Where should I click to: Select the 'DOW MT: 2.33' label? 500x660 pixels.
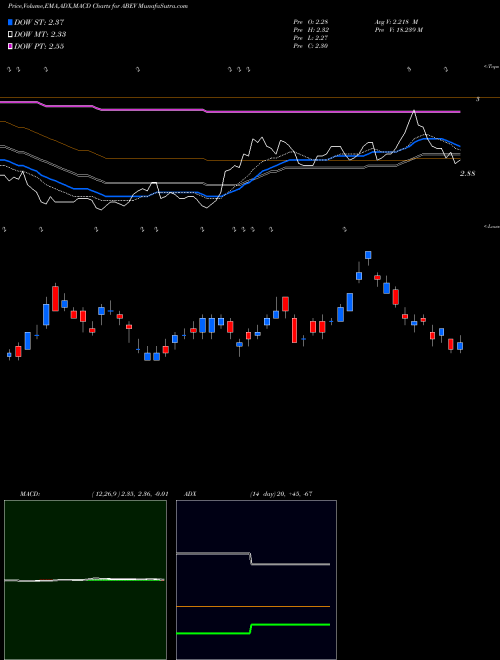point(40,34)
